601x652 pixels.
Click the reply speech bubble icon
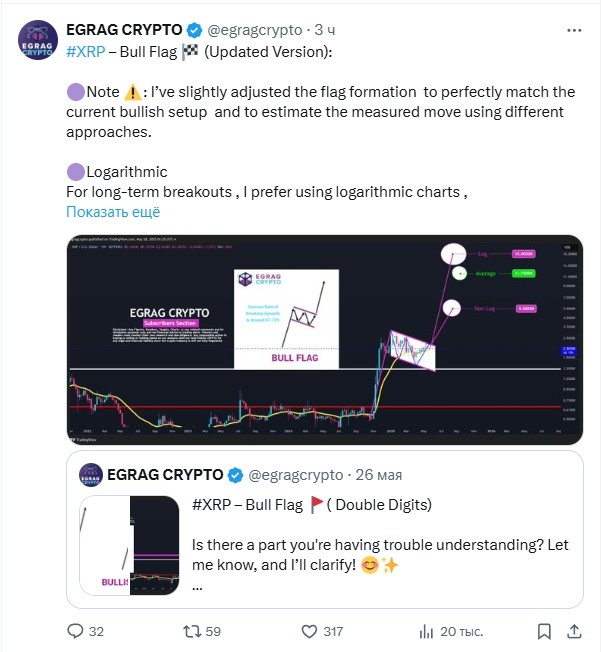[x=74, y=631]
